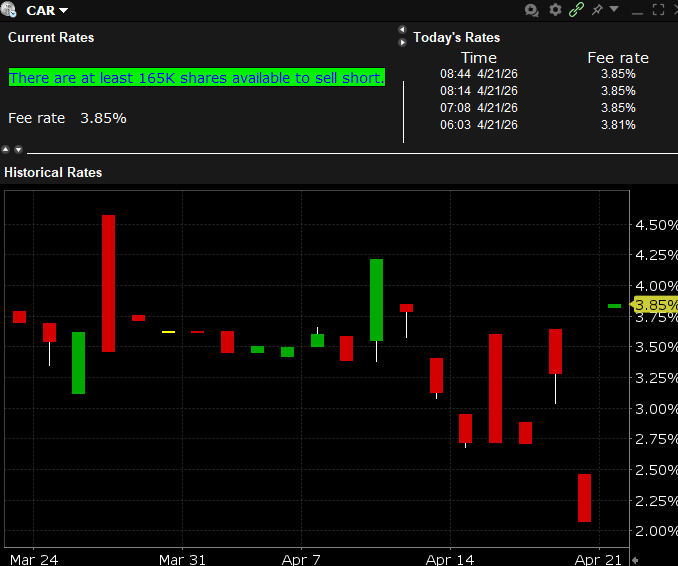Select the 08:44 4/21/26 rate row
Image resolution: width=678 pixels, height=566 pixels.
[x=537, y=74]
